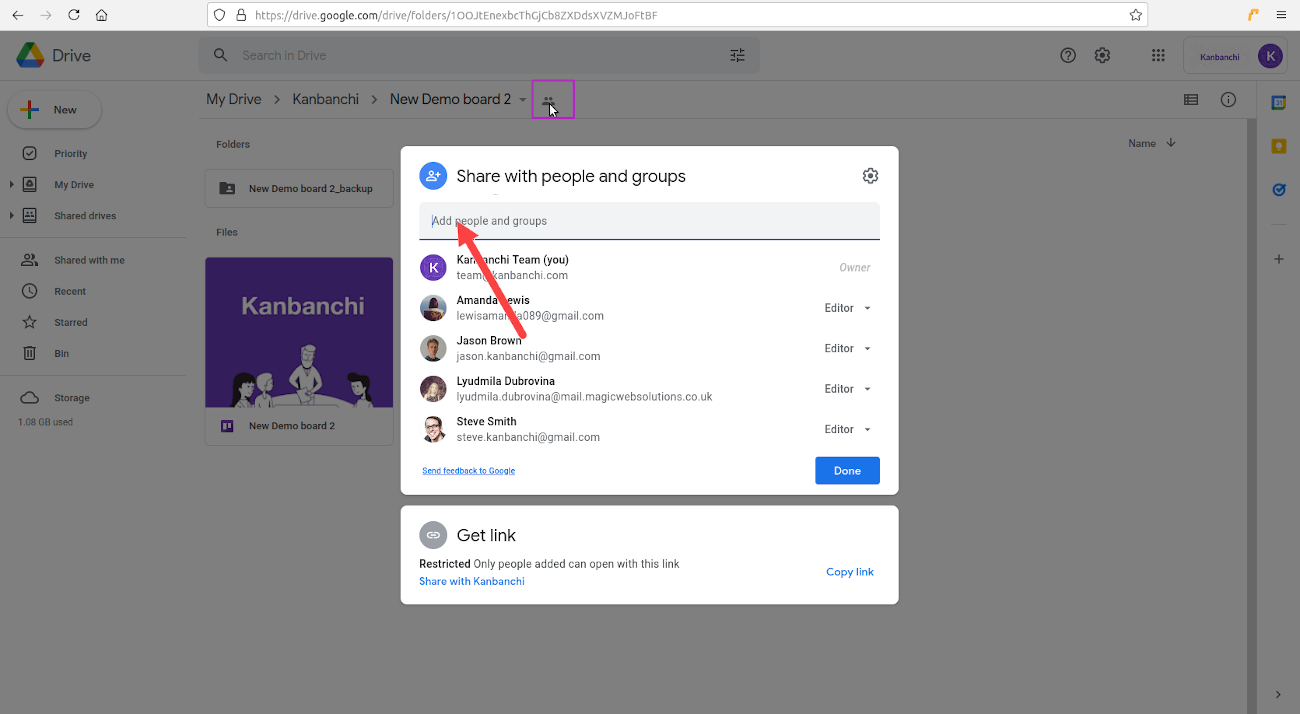This screenshot has height=714, width=1300.
Task: Open the Drive help question mark
Action: click(x=1068, y=55)
